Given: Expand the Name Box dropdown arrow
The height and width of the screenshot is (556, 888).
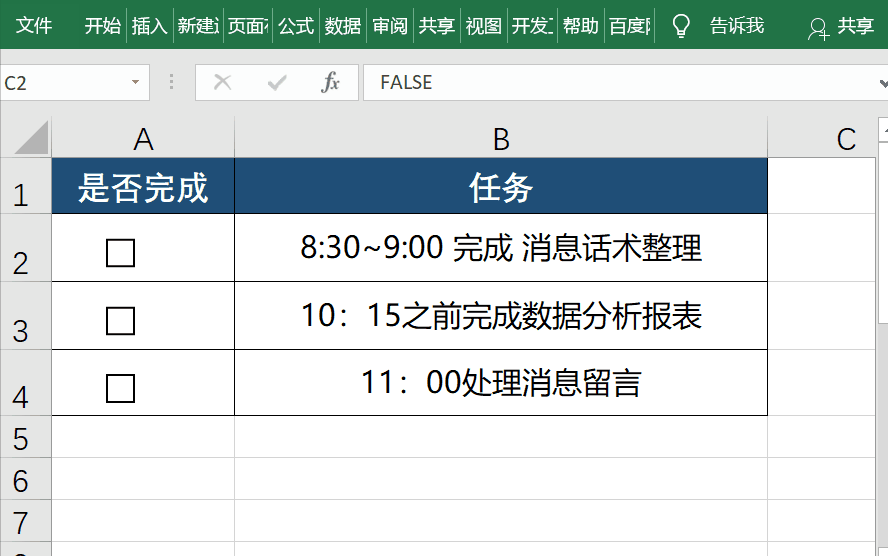Looking at the screenshot, I should tap(135, 83).
